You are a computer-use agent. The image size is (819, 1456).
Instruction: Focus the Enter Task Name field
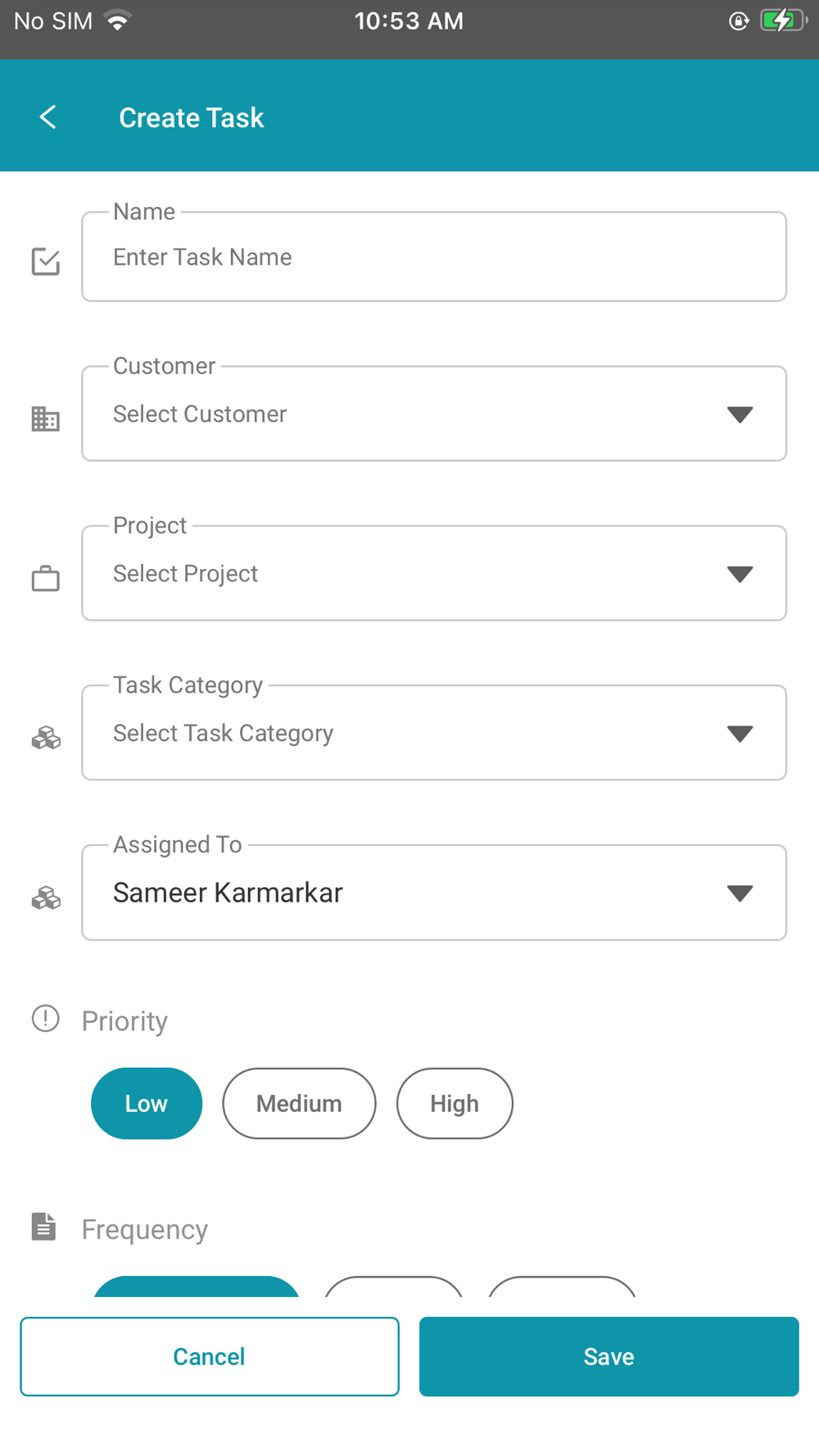pos(434,257)
